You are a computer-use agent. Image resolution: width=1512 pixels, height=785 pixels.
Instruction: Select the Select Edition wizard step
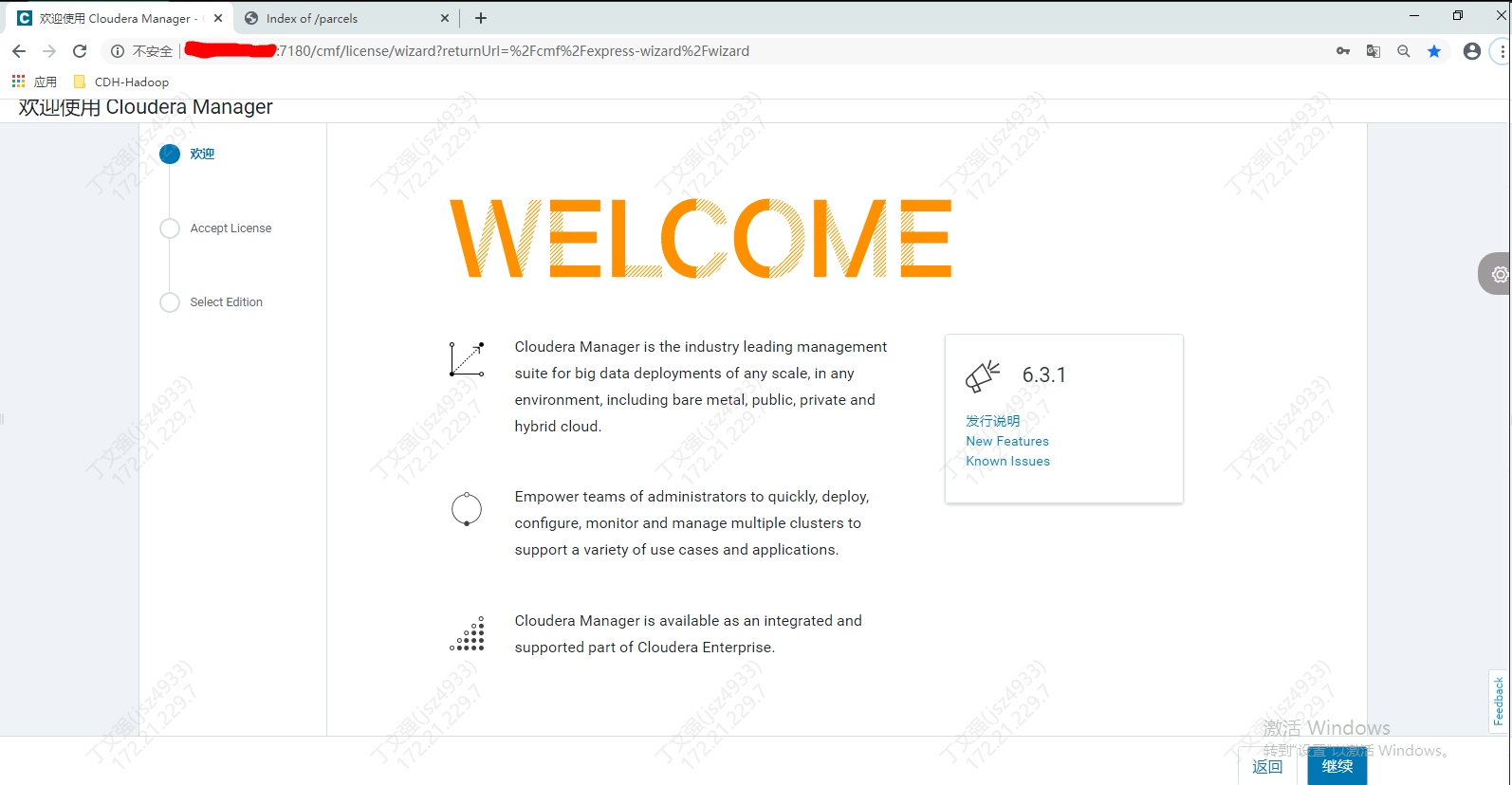212,302
